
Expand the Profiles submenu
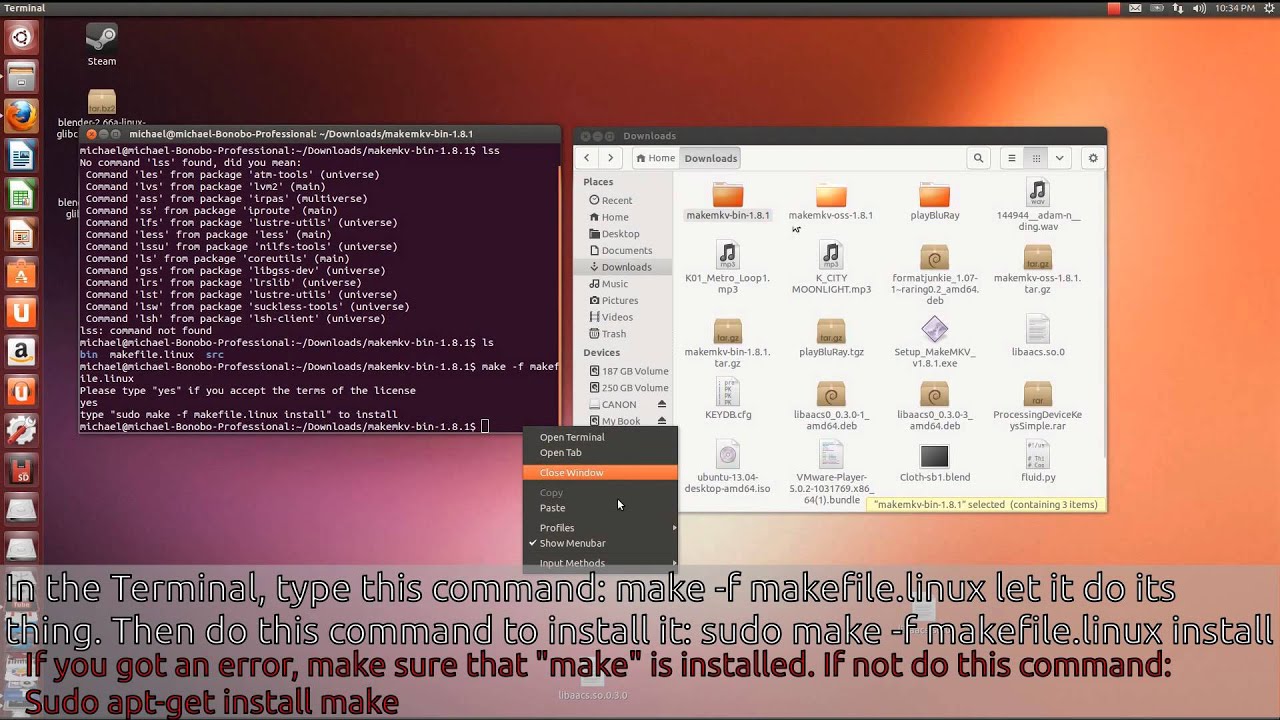tap(600, 528)
